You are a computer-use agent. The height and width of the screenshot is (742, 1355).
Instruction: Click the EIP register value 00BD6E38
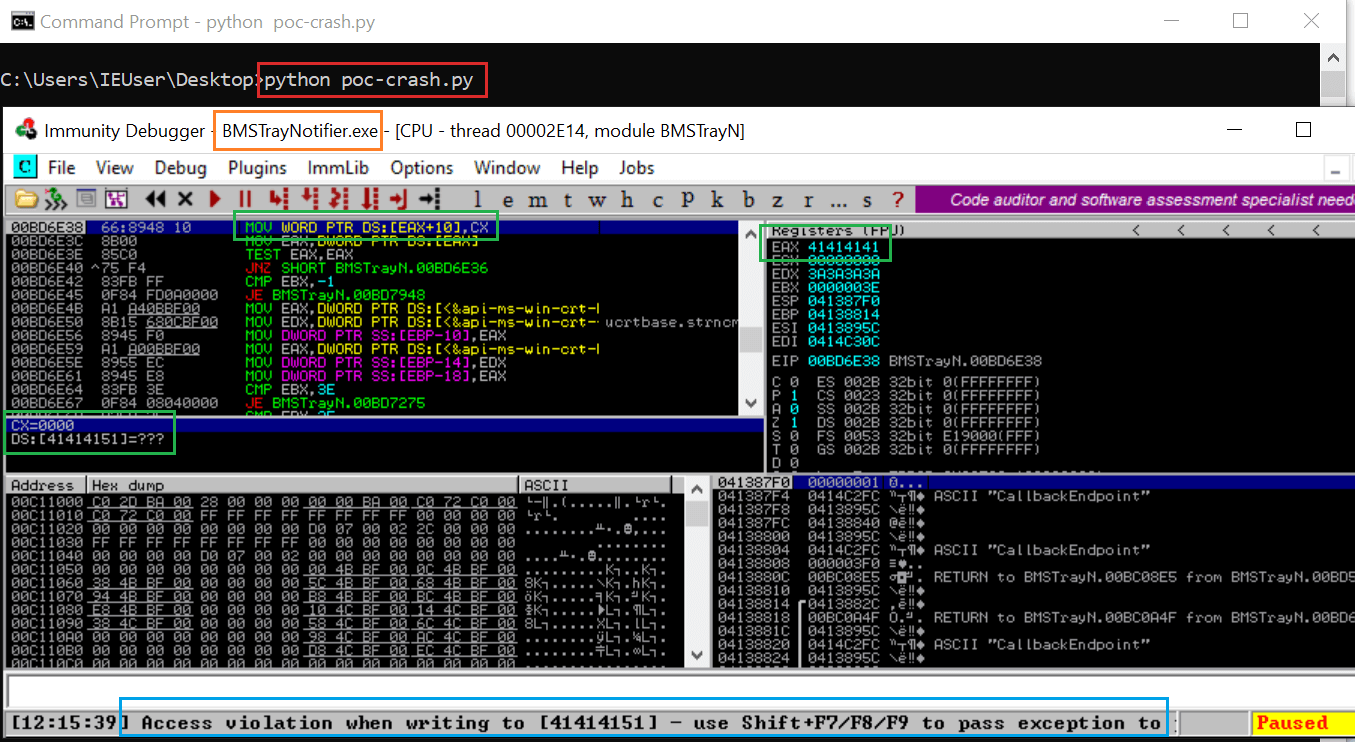(x=843, y=360)
